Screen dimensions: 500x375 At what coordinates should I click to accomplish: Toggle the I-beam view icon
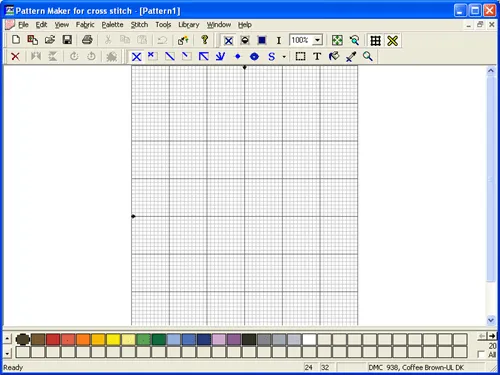point(279,41)
